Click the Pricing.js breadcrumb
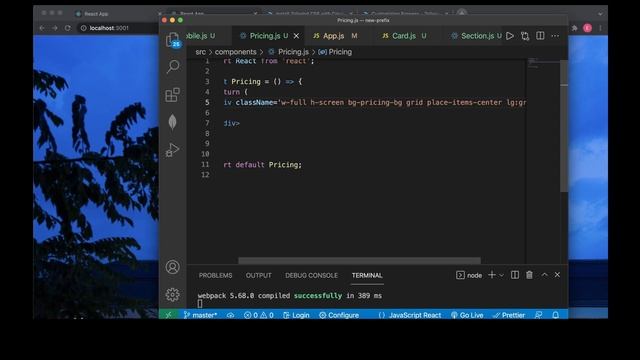The width and height of the screenshot is (640, 360). 289,52
